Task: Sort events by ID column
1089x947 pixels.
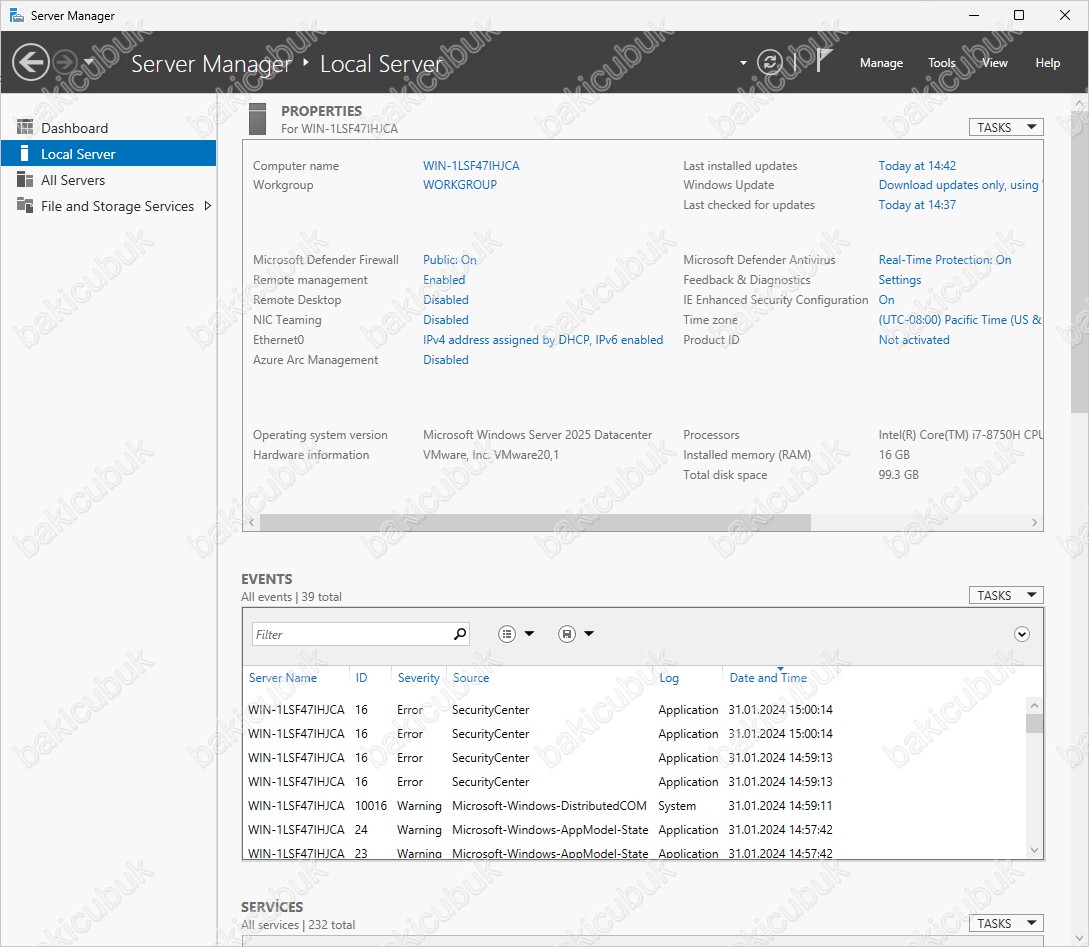Action: tap(361, 678)
